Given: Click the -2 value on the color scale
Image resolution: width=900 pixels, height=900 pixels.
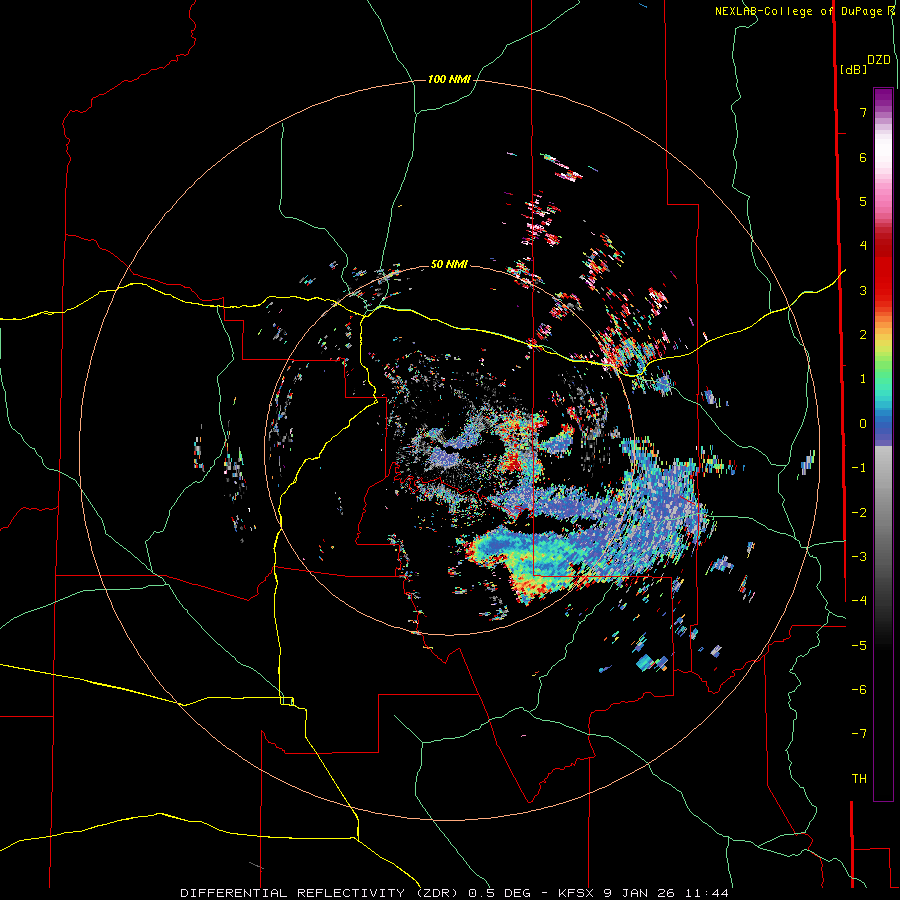Looking at the screenshot, I should click(859, 512).
